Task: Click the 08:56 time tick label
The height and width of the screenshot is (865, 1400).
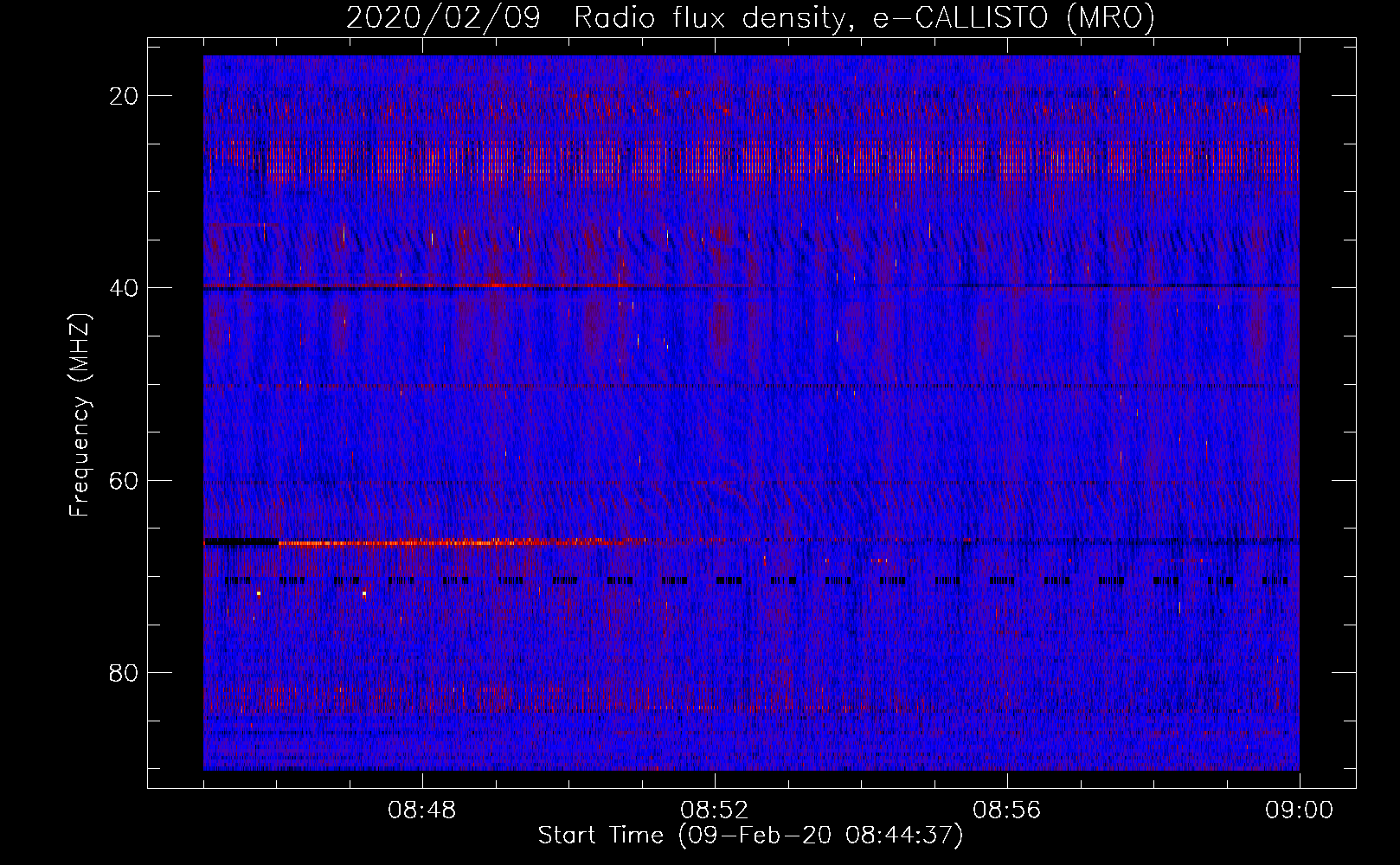Action: click(x=1007, y=811)
